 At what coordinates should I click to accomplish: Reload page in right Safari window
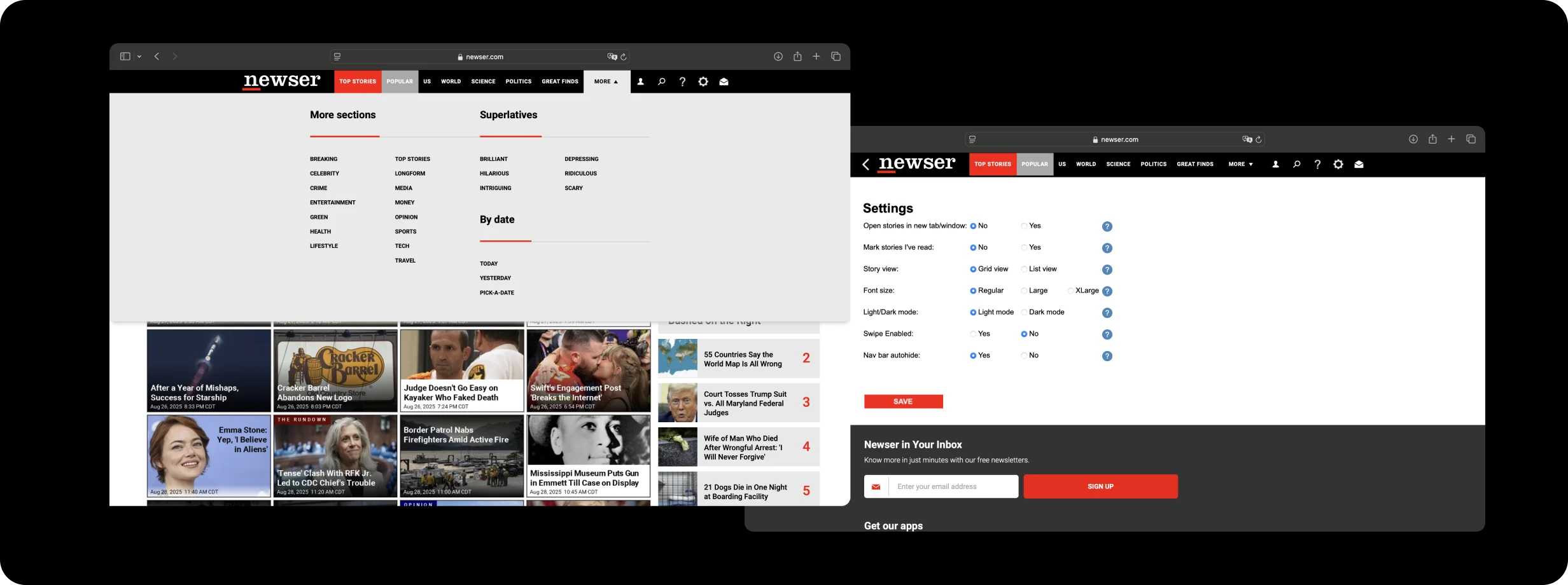[x=1258, y=140]
